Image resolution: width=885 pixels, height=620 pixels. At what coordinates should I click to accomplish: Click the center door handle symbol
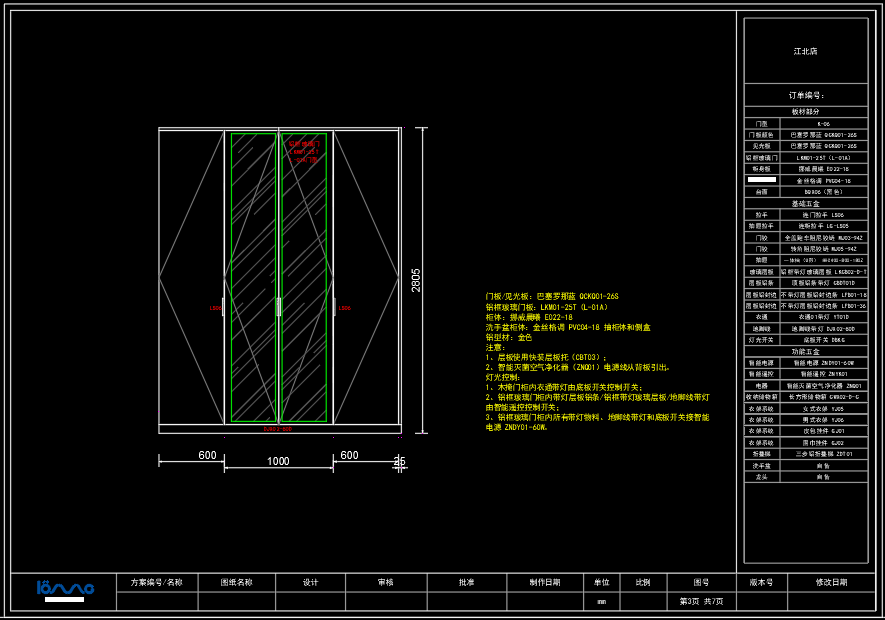coord(279,307)
